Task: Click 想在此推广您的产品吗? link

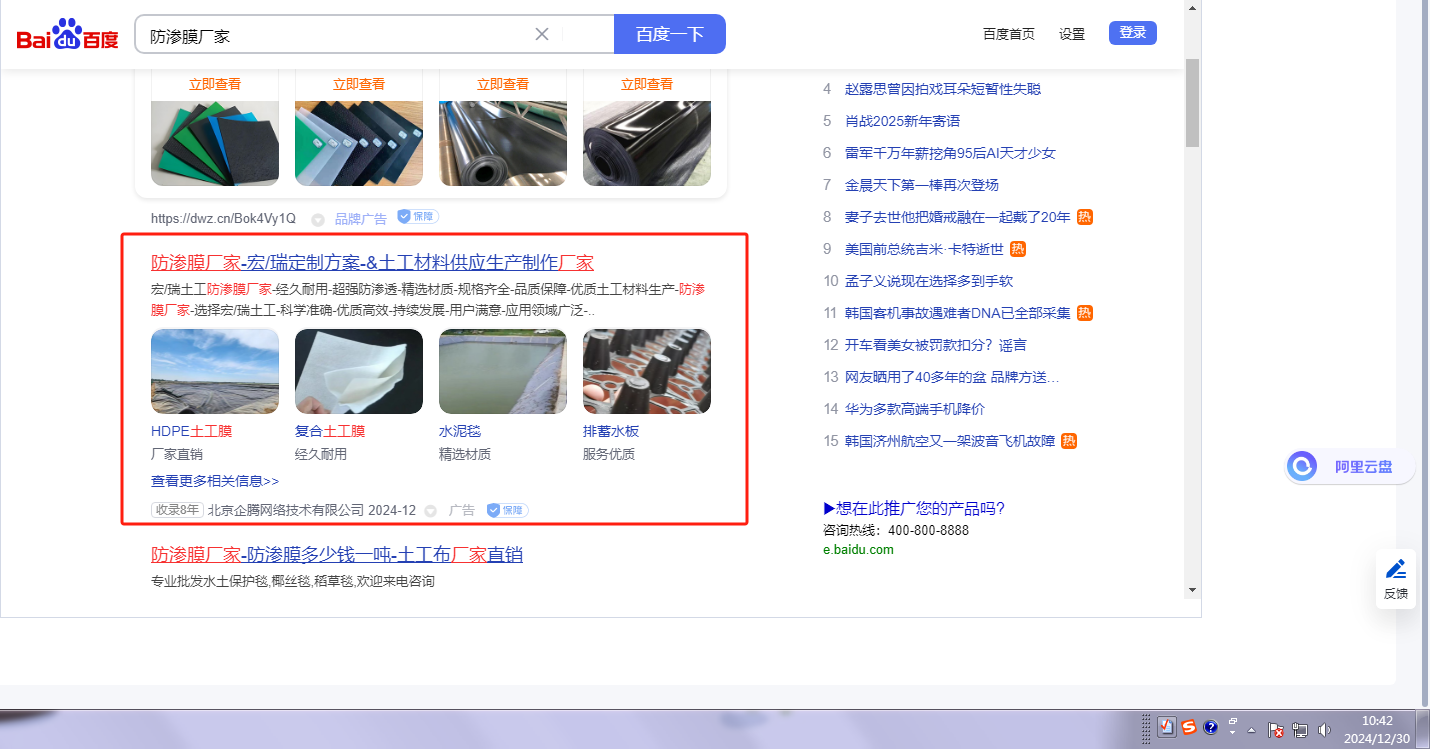Action: pos(914,508)
